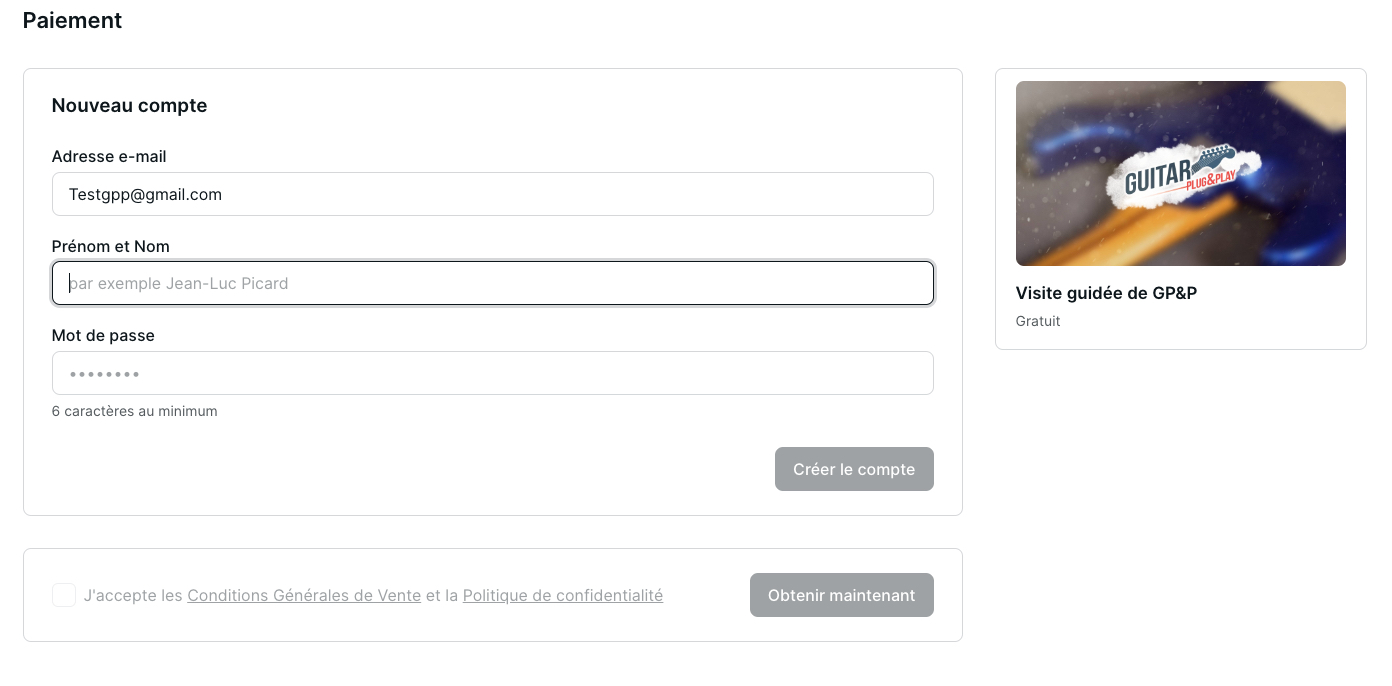This screenshot has width=1392, height=686.
Task: Click the Nouveau compte section heading
Action: [x=129, y=105]
